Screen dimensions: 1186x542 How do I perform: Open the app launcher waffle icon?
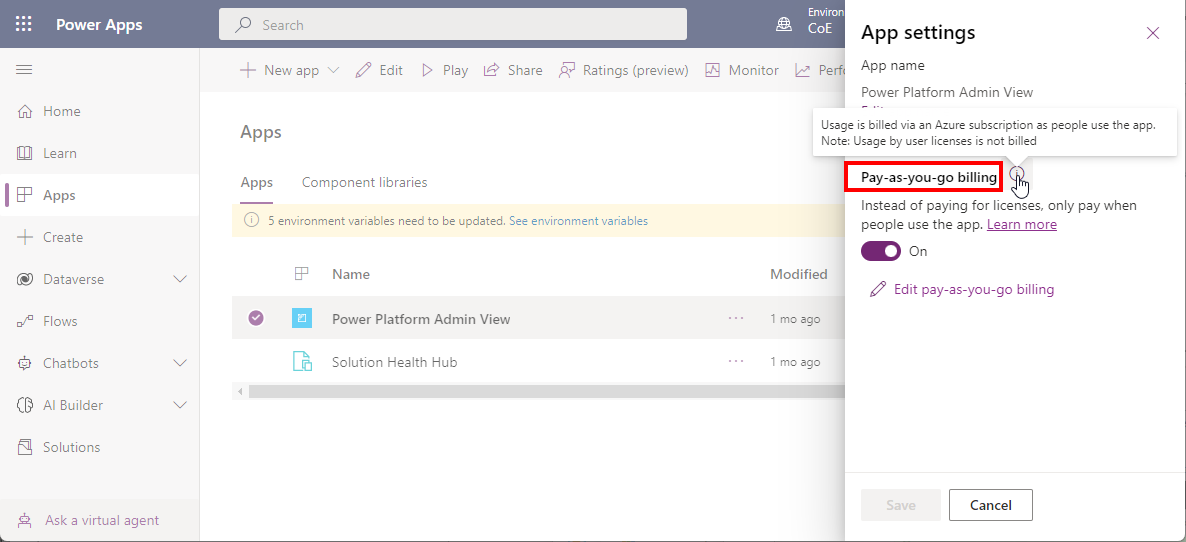click(x=24, y=24)
